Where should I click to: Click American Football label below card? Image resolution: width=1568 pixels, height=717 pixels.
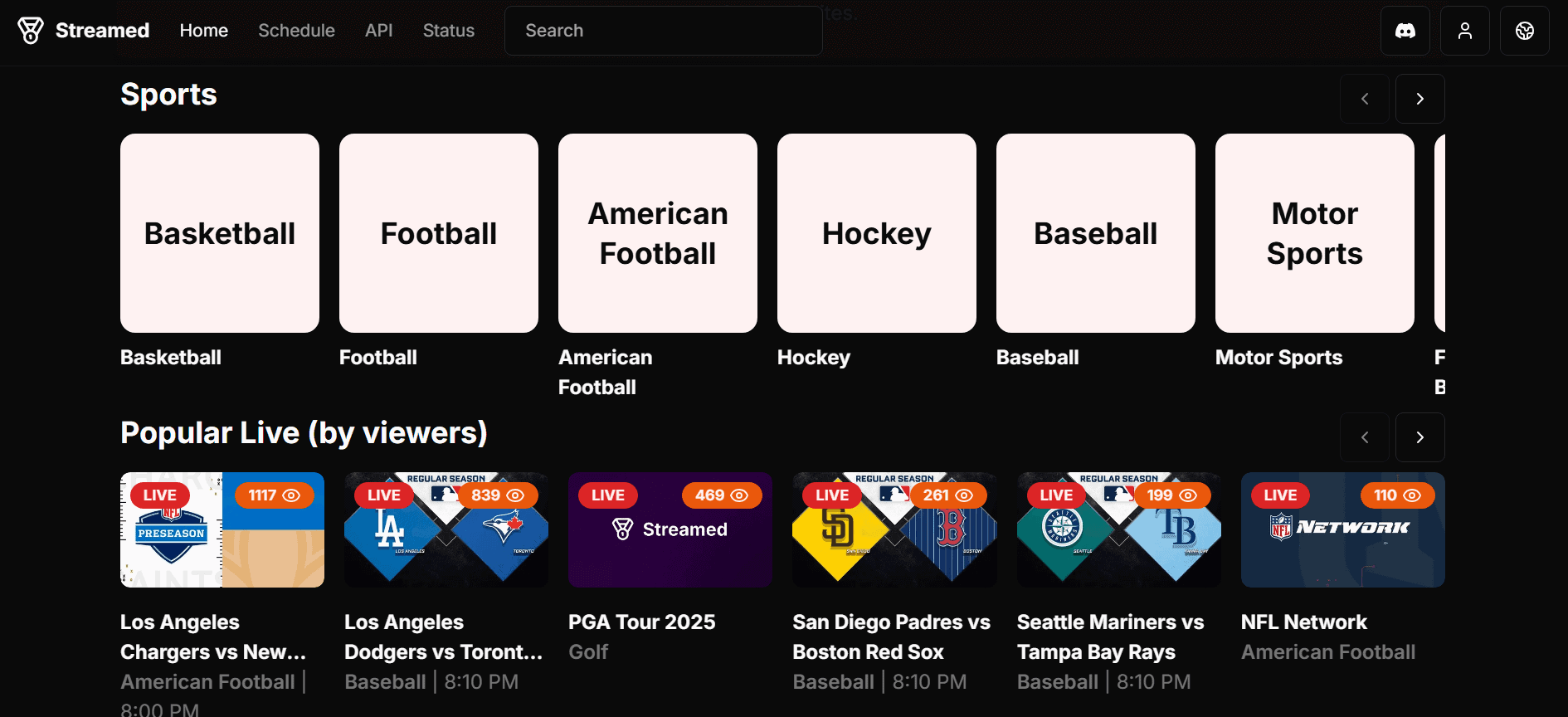point(606,373)
